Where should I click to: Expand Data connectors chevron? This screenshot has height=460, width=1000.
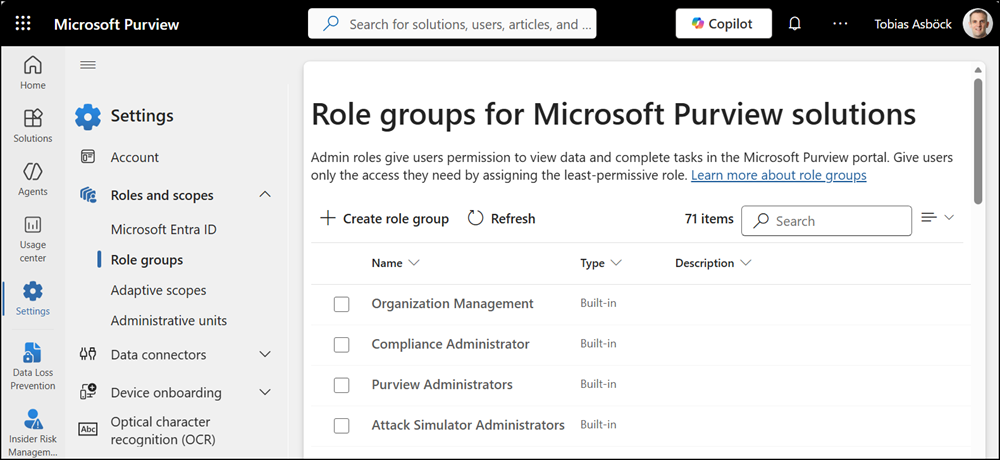click(265, 354)
